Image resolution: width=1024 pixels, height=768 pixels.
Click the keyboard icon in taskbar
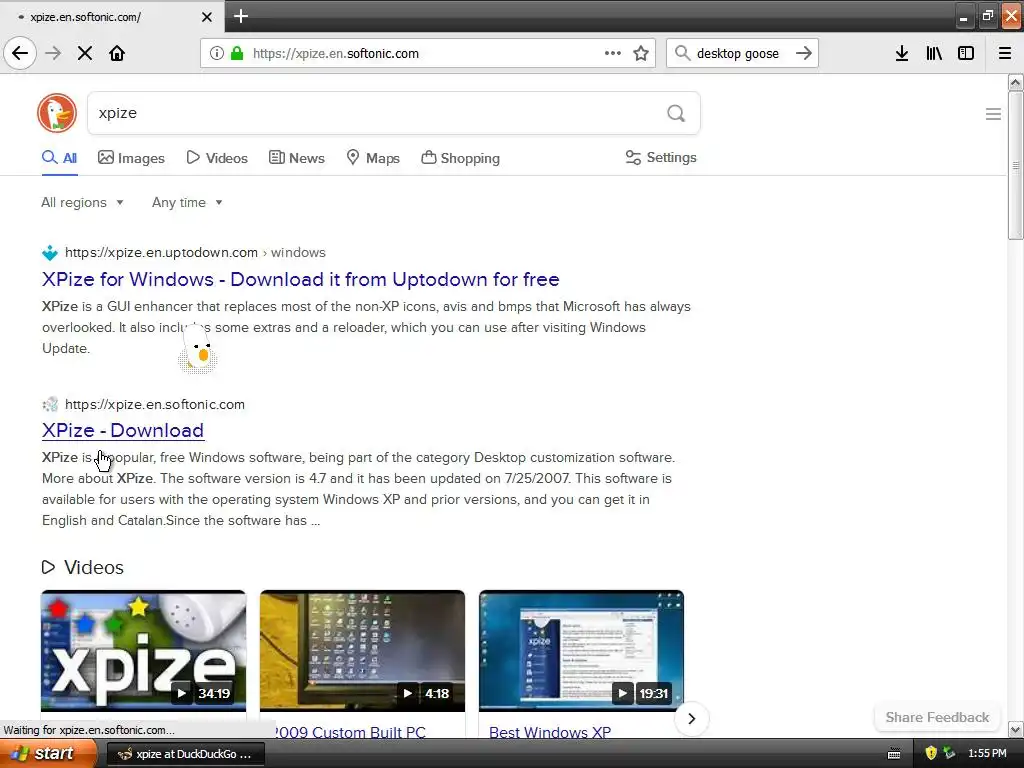pyautogui.click(x=894, y=754)
